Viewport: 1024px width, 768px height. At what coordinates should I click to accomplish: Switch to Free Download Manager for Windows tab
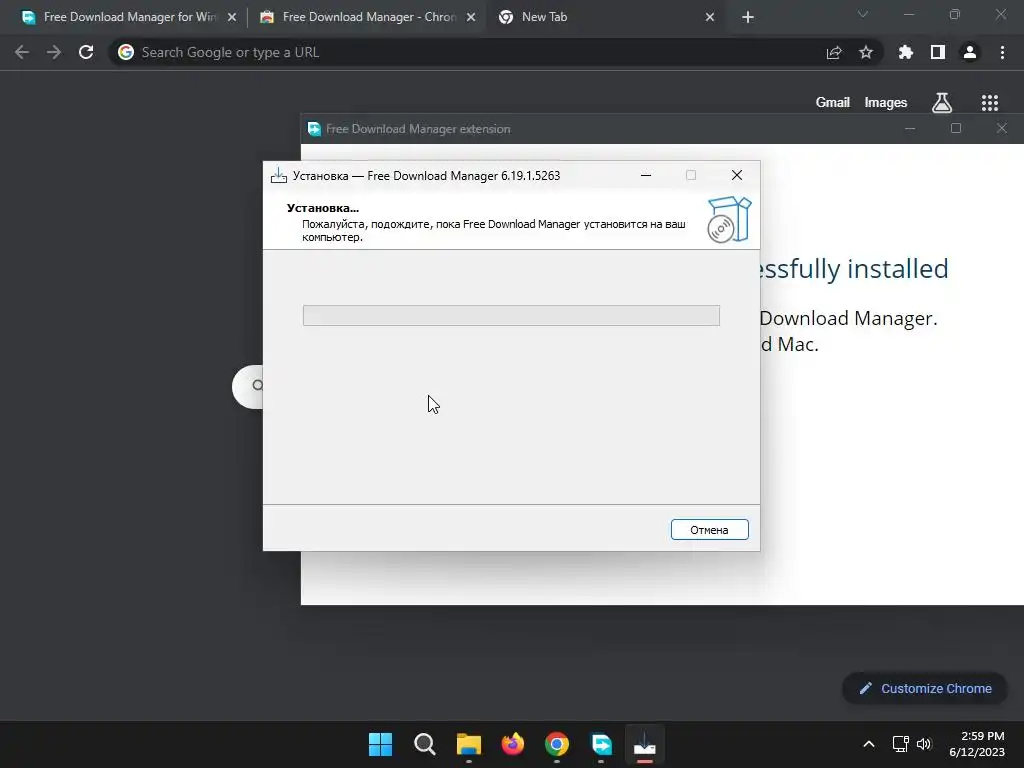(129, 17)
